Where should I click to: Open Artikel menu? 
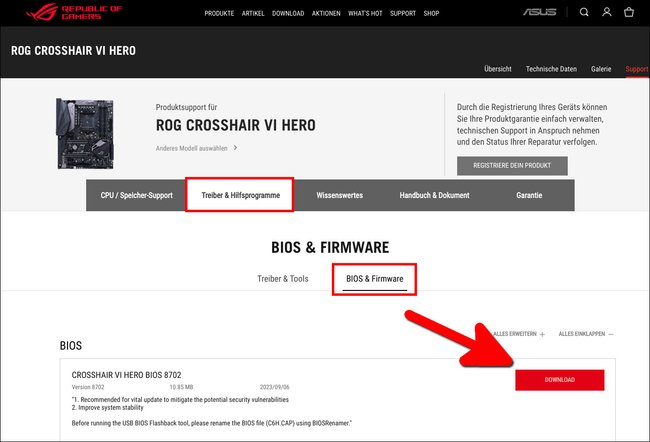[x=253, y=13]
